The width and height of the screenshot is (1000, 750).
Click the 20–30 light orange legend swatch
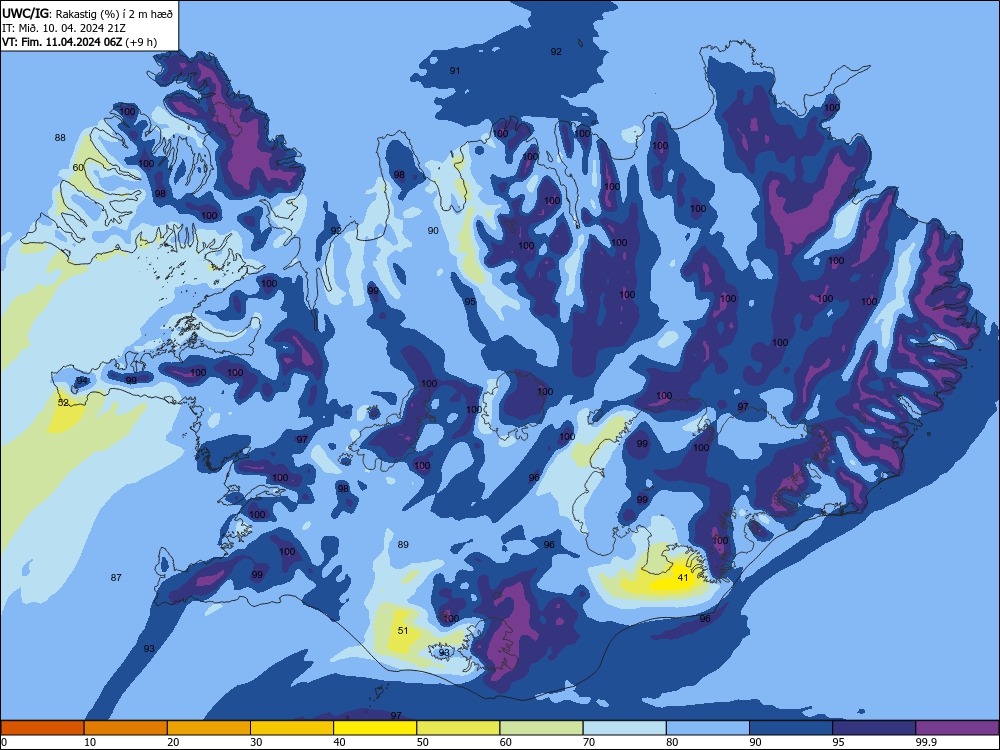[x=209, y=728]
